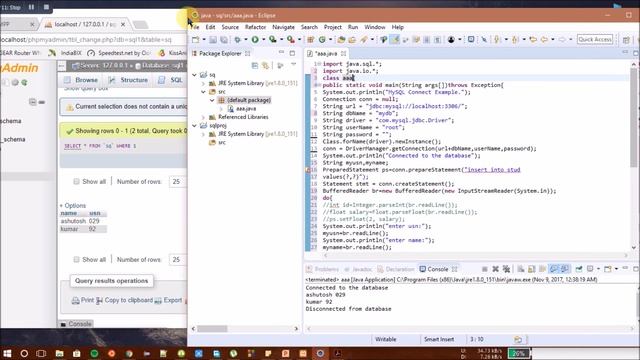This screenshot has height=360, width=640.
Task: Click the External Tools run icon
Action: pyautogui.click(x=290, y=40)
